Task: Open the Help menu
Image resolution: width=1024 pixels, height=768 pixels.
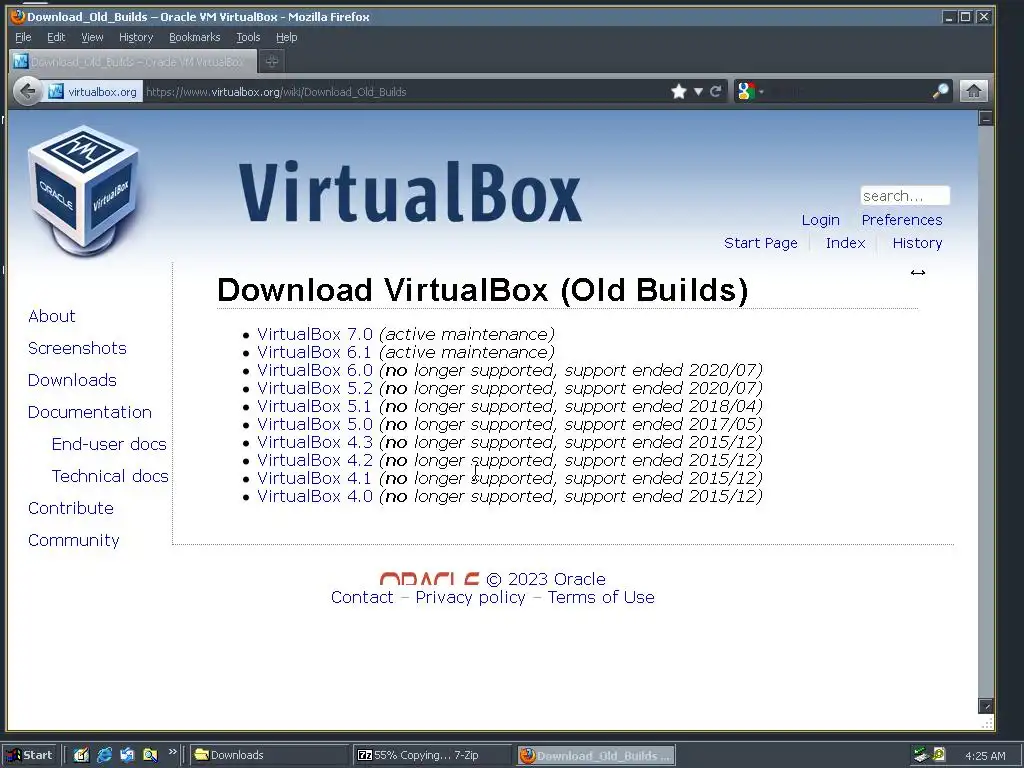Action: (287, 37)
